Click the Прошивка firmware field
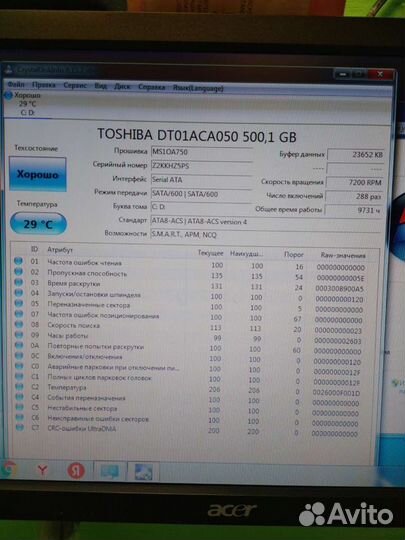Image resolution: width=405 pixels, height=540 pixels. (x=201, y=152)
